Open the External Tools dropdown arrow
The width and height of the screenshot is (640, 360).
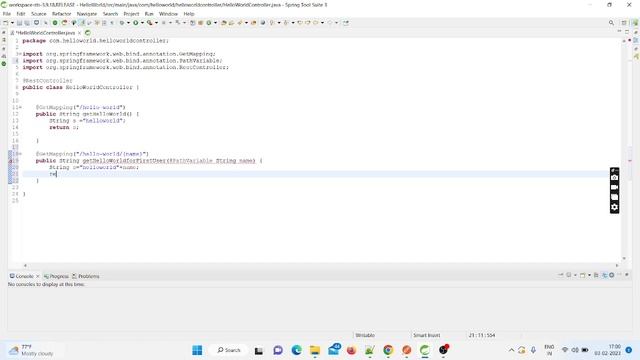(156, 23)
